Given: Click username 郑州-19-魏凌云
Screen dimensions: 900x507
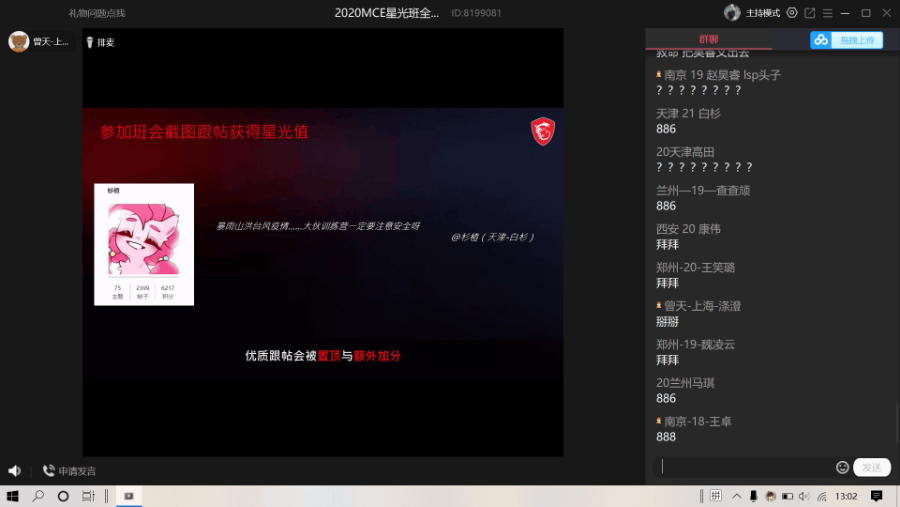Looking at the screenshot, I should click(x=695, y=345).
